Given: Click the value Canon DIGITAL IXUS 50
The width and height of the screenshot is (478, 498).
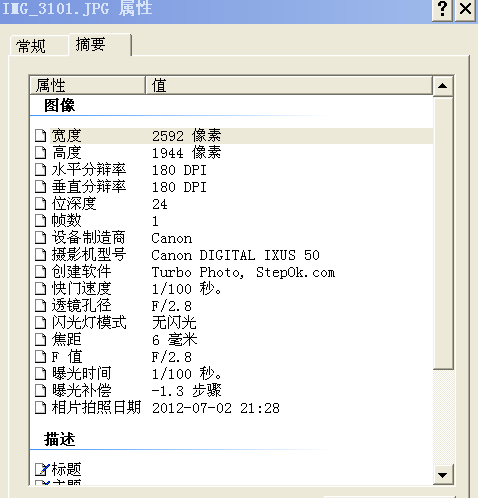Looking at the screenshot, I should [x=236, y=255].
